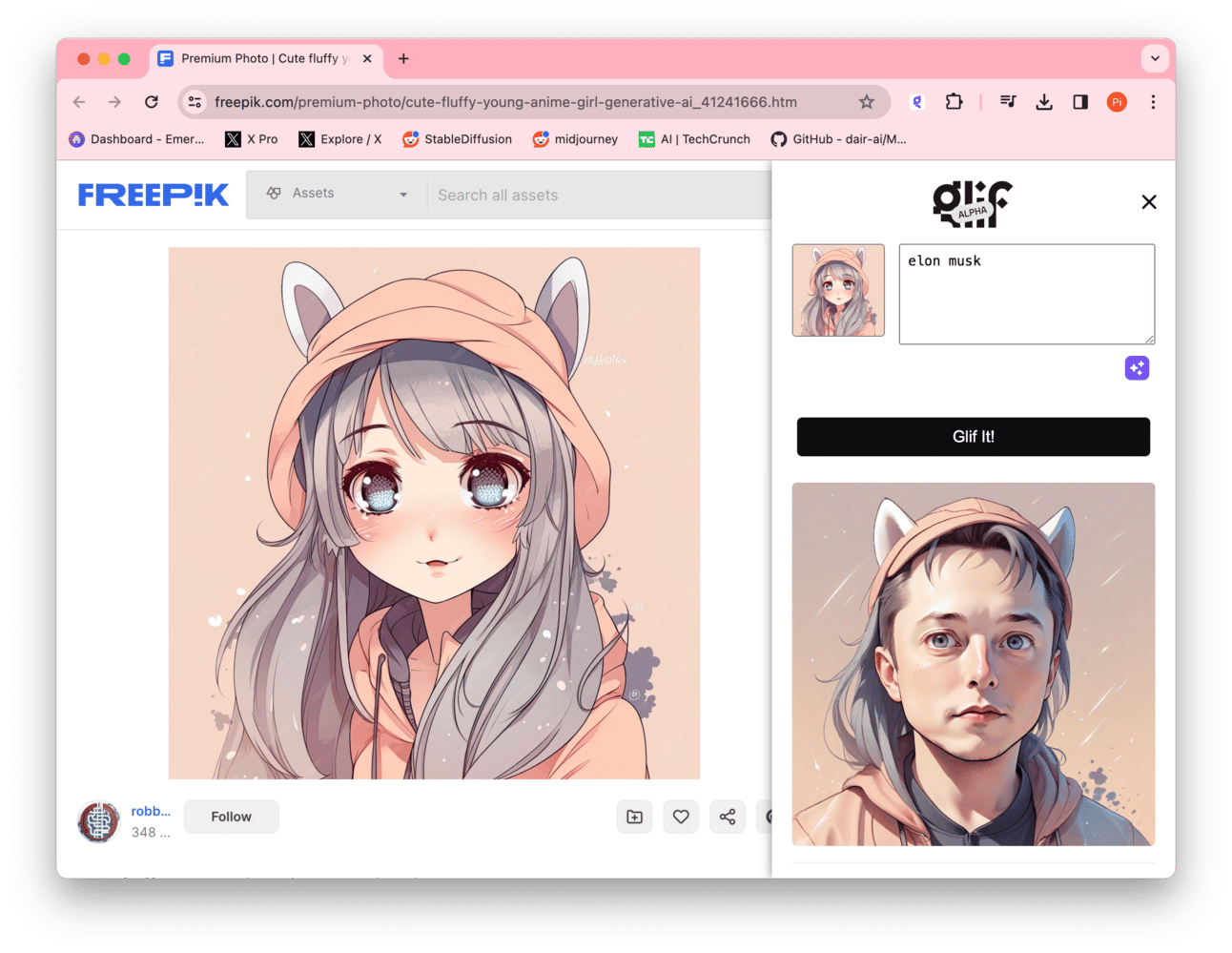Click the Search all assets field
This screenshot has width=1232, height=953.
[x=601, y=195]
